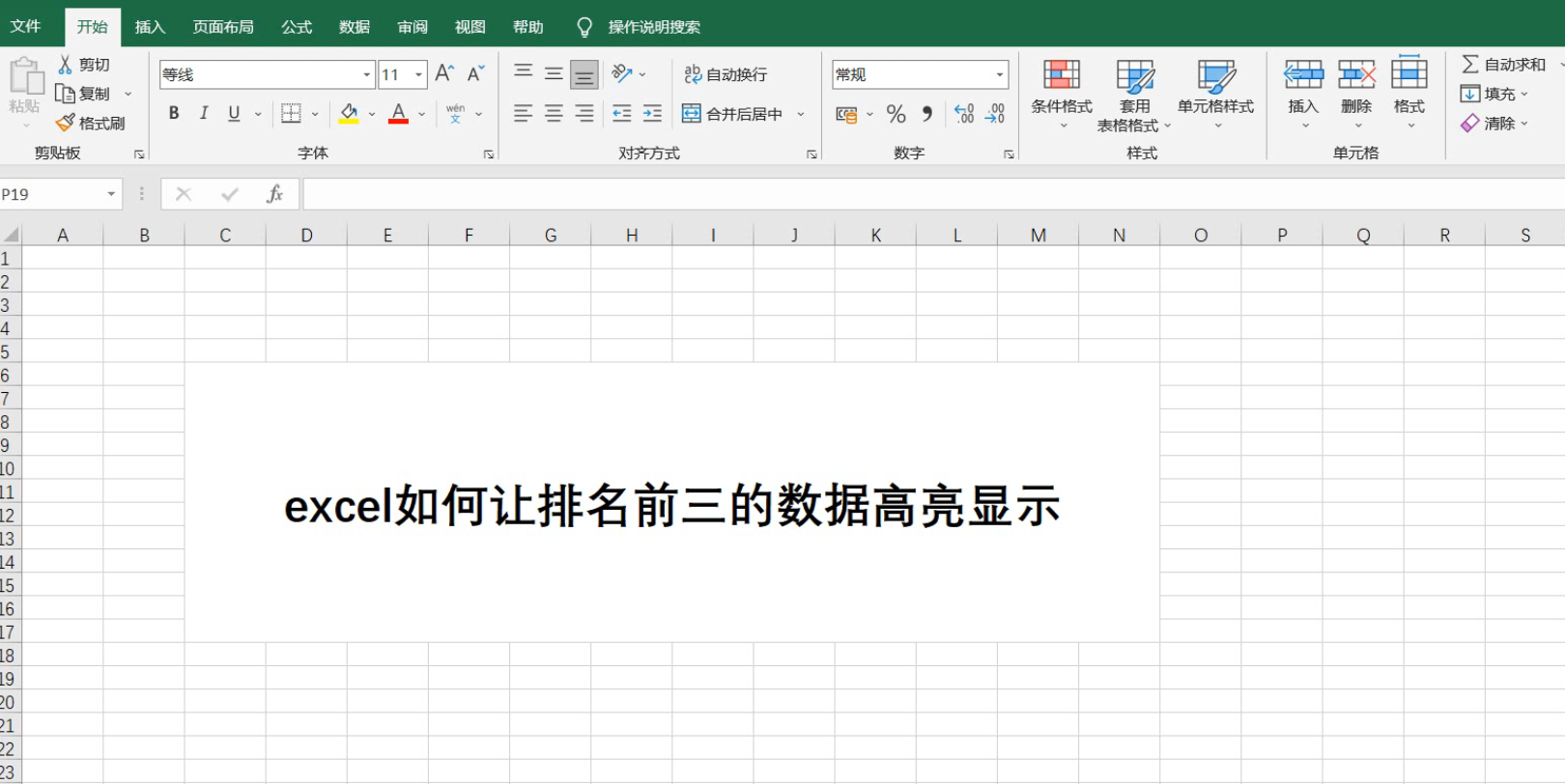Image resolution: width=1565 pixels, height=784 pixels.
Task: Click Tell Me search (操作说明搜索)
Action: pyautogui.click(x=640, y=27)
